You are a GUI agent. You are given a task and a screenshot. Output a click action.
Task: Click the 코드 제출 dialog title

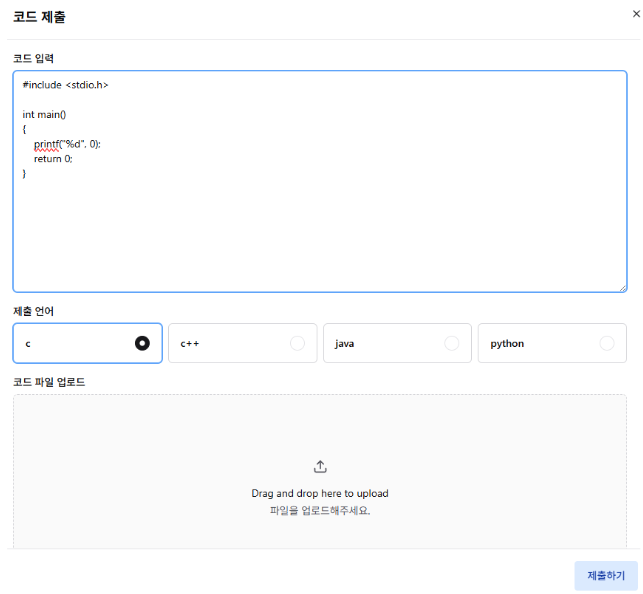40,17
